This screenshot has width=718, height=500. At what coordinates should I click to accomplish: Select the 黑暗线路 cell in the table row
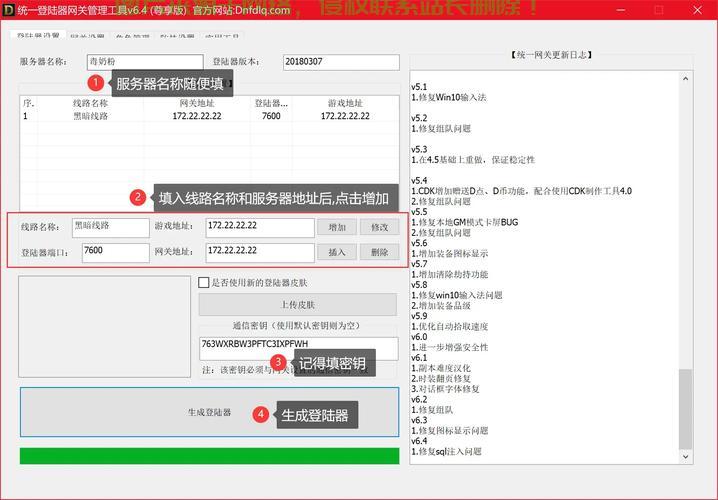(x=90, y=116)
